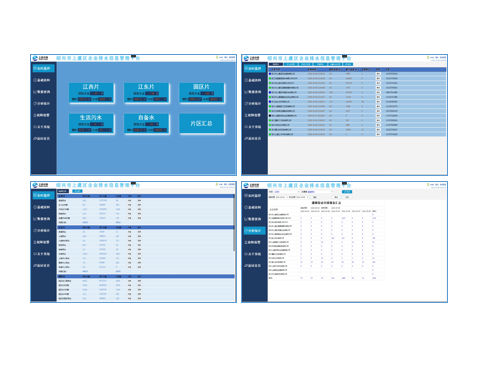This screenshot has width=483, height=375.
Task: Open the 片区汇总 summary tile
Action: (202, 124)
